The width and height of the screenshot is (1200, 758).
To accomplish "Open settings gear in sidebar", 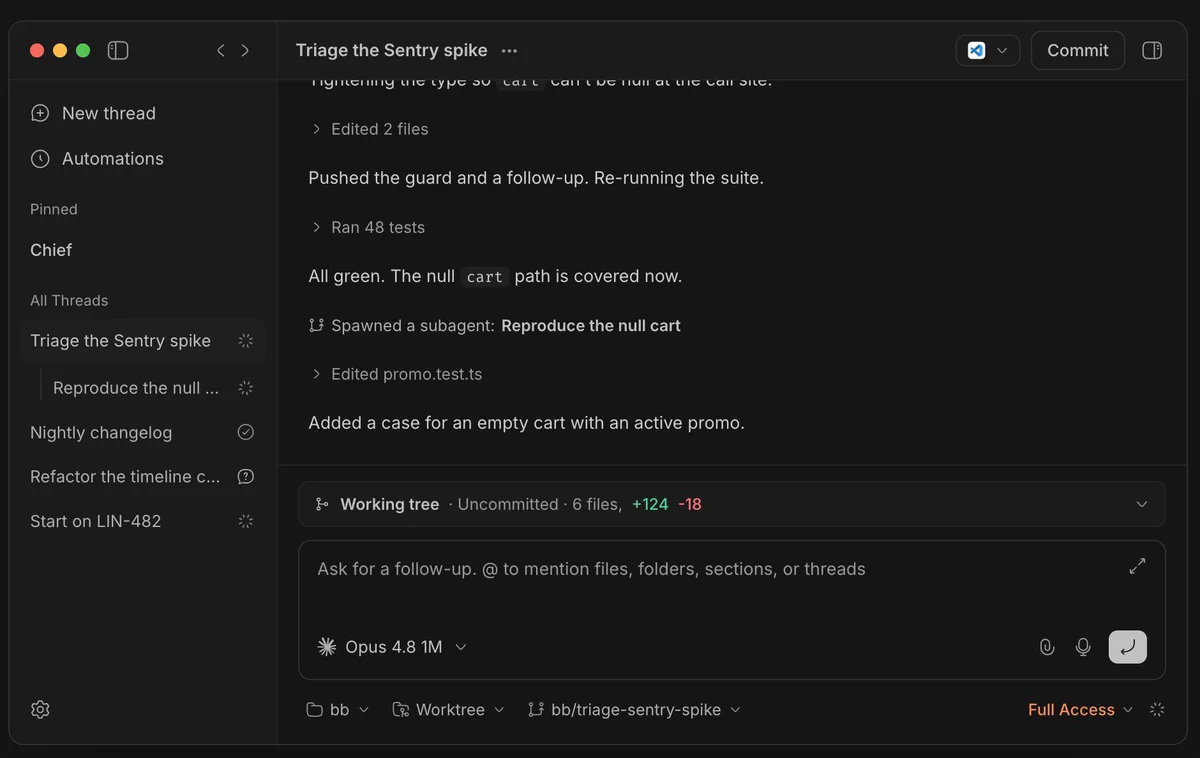I will click(x=40, y=709).
